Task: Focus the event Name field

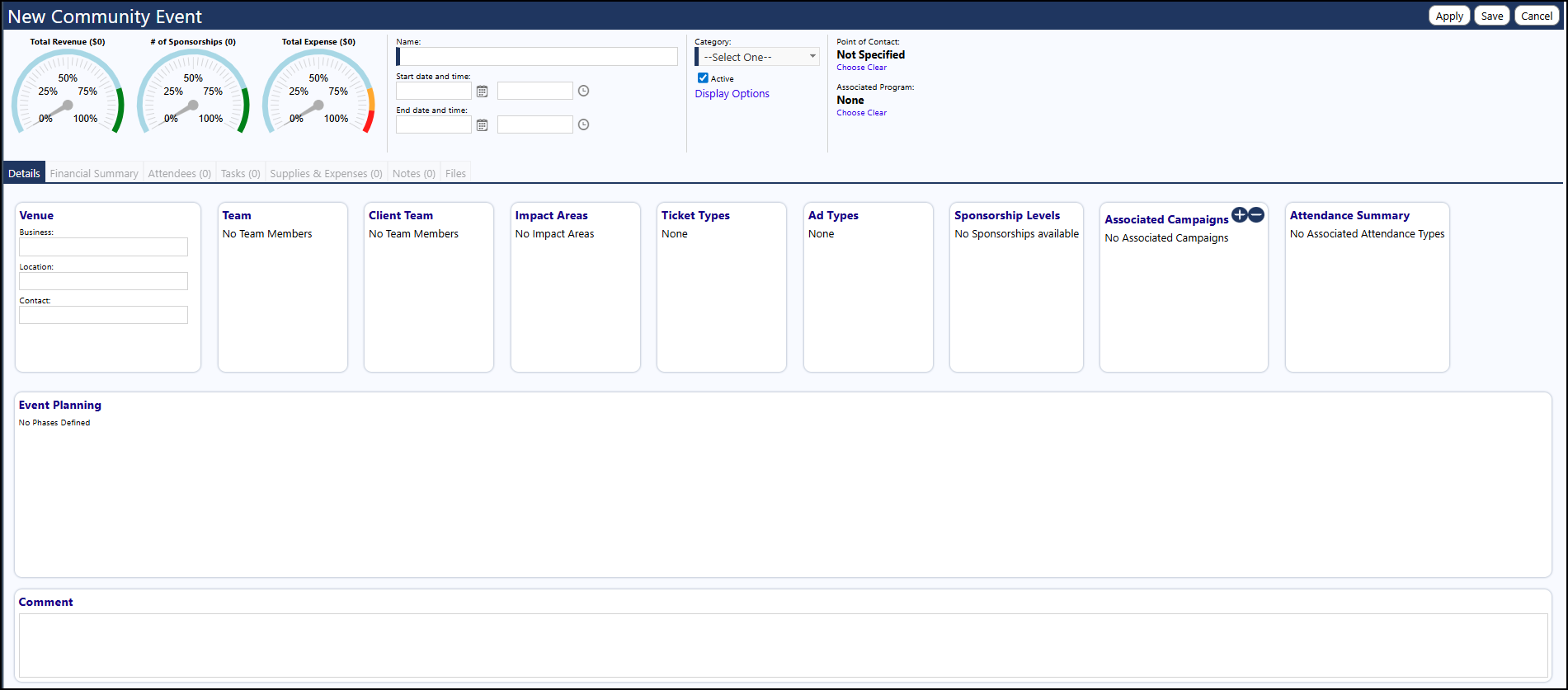Action: click(537, 56)
